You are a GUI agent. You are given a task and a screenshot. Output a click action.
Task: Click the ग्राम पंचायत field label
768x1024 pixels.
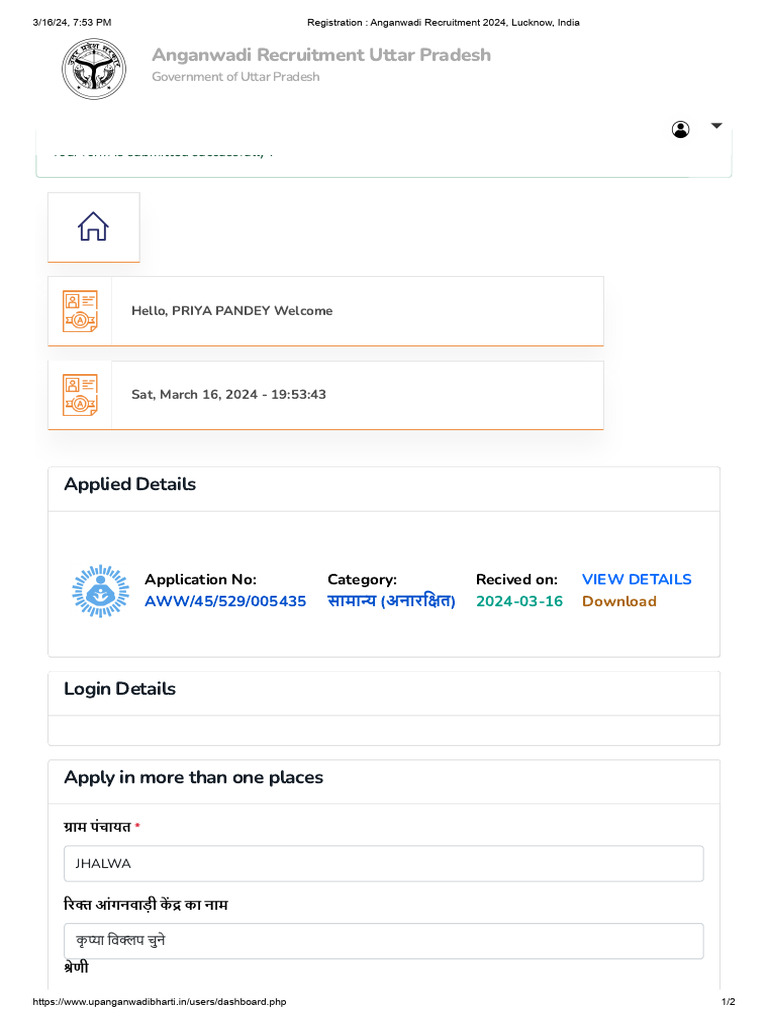point(97,827)
